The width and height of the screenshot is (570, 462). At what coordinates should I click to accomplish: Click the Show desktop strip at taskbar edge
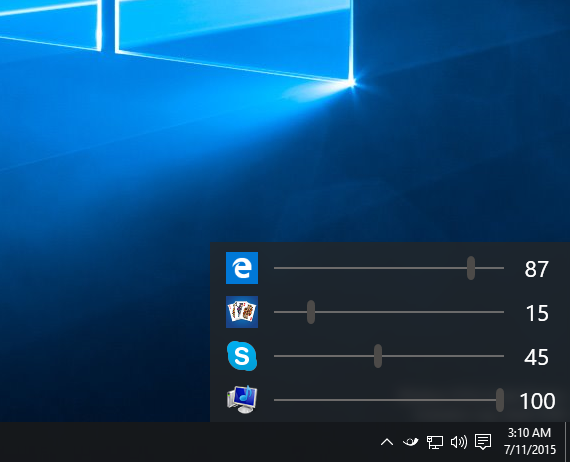click(x=567, y=442)
